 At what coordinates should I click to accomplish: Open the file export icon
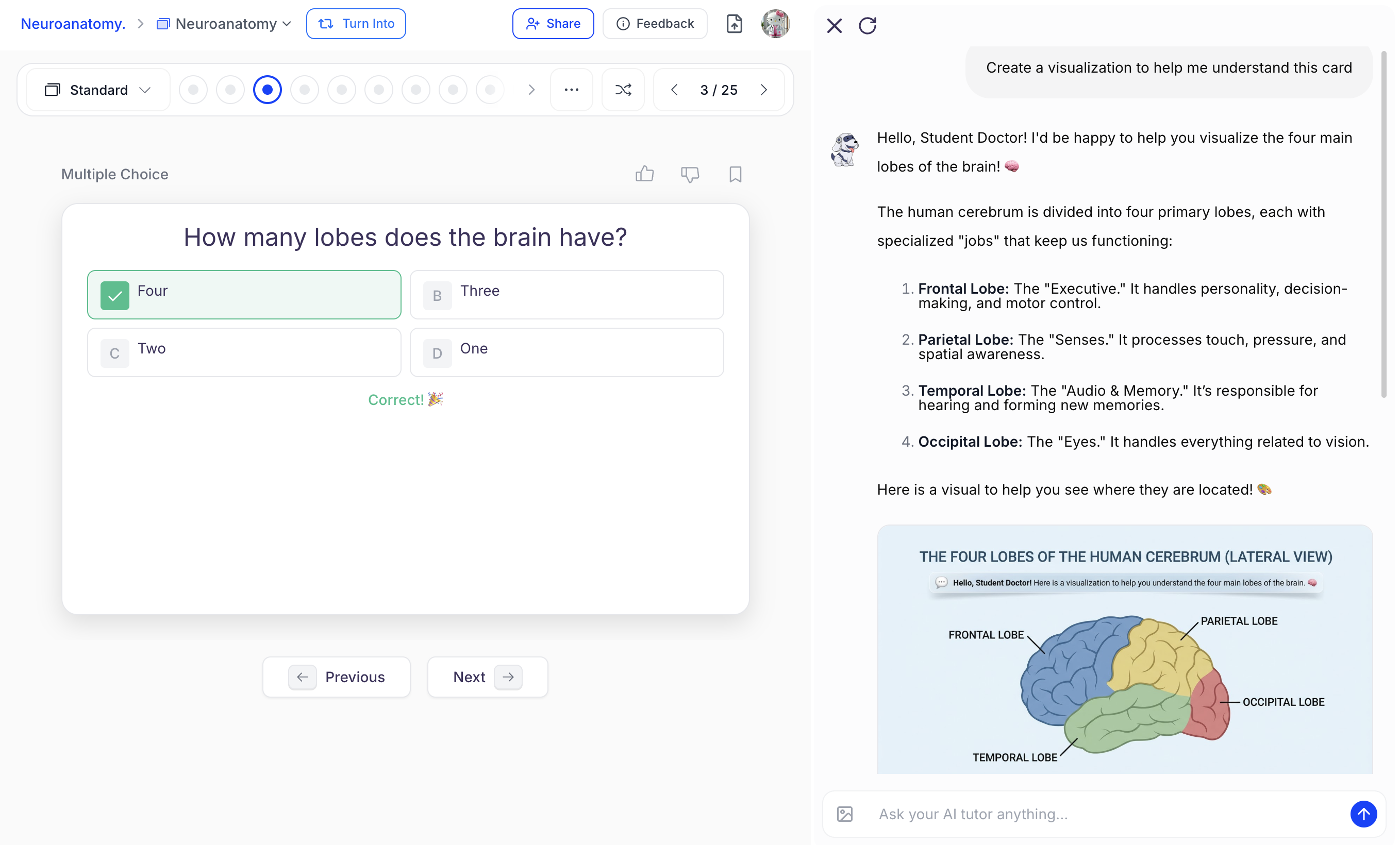point(734,24)
